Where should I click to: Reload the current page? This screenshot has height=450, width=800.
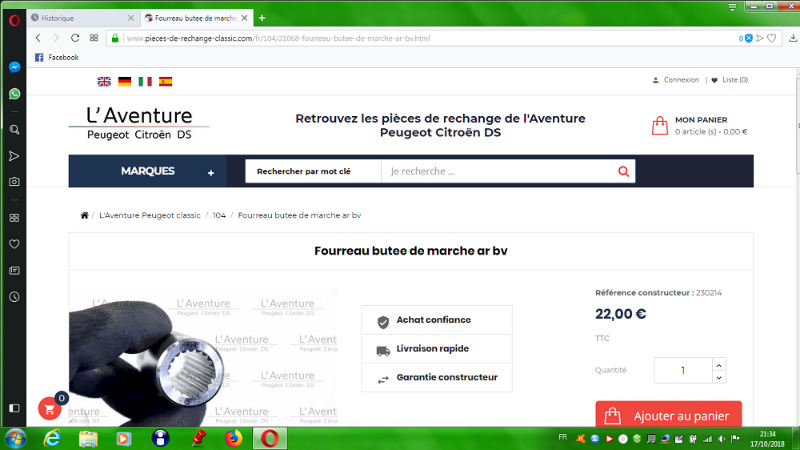(75, 38)
